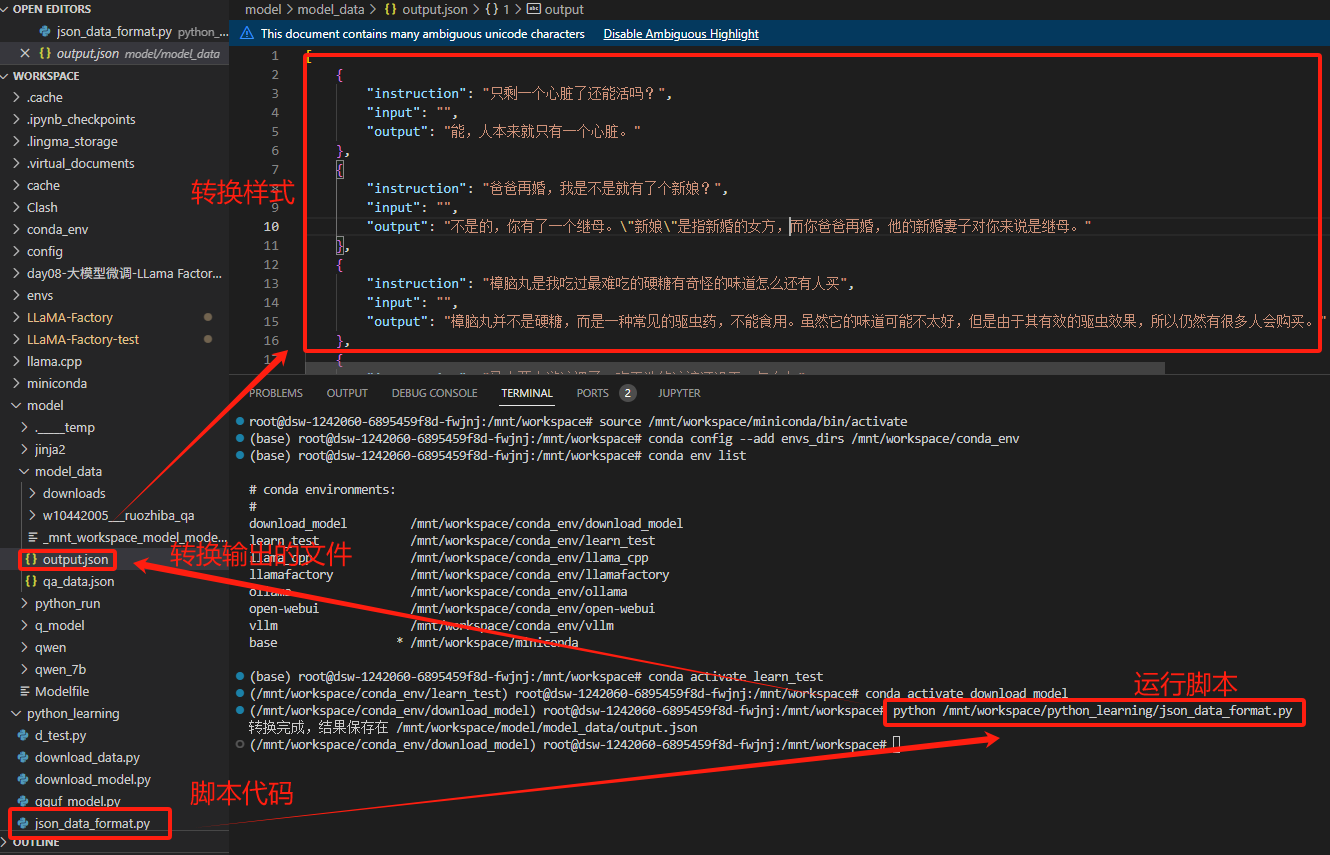
Task: Collapse the model folder
Action: tap(45, 405)
